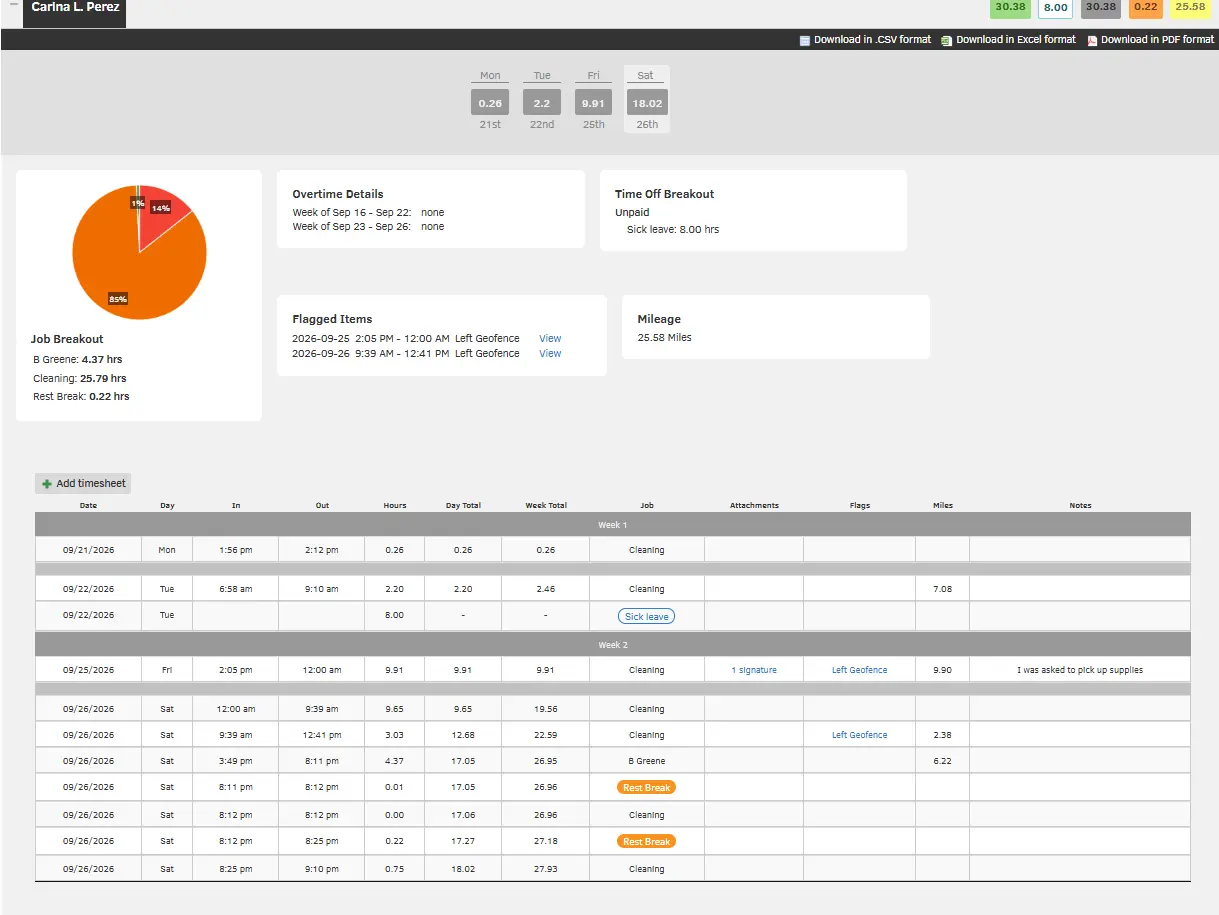This screenshot has width=1219, height=915.
Task: Download in Excel format link
Action: click(x=1016, y=40)
